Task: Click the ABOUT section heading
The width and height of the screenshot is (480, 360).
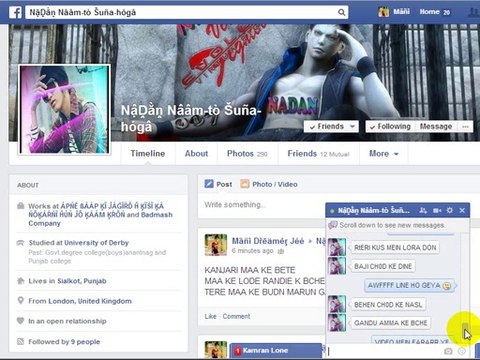Action: coord(28,185)
